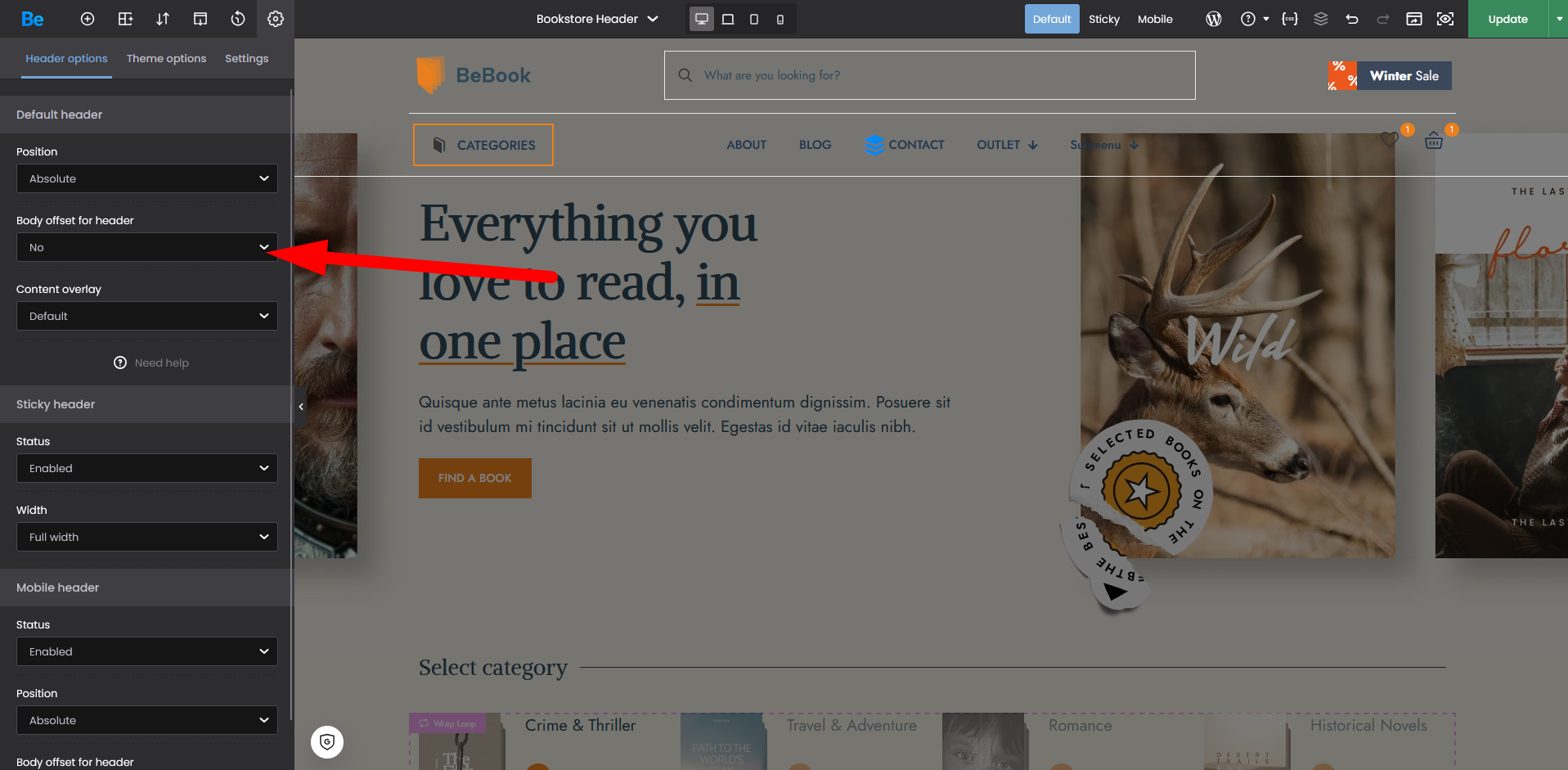Screen dimensions: 1568x770
Task: Click the WordPress dashboard icon
Action: click(x=1214, y=19)
